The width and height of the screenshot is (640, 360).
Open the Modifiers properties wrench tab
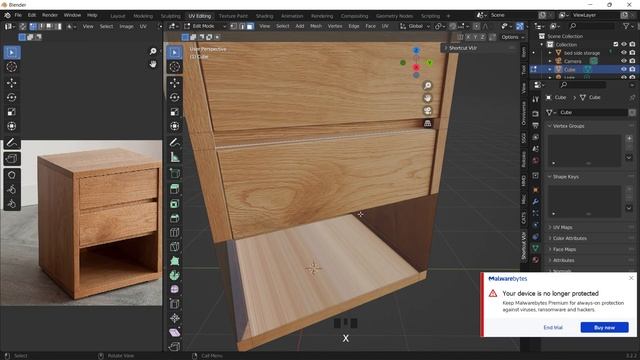(x=536, y=202)
